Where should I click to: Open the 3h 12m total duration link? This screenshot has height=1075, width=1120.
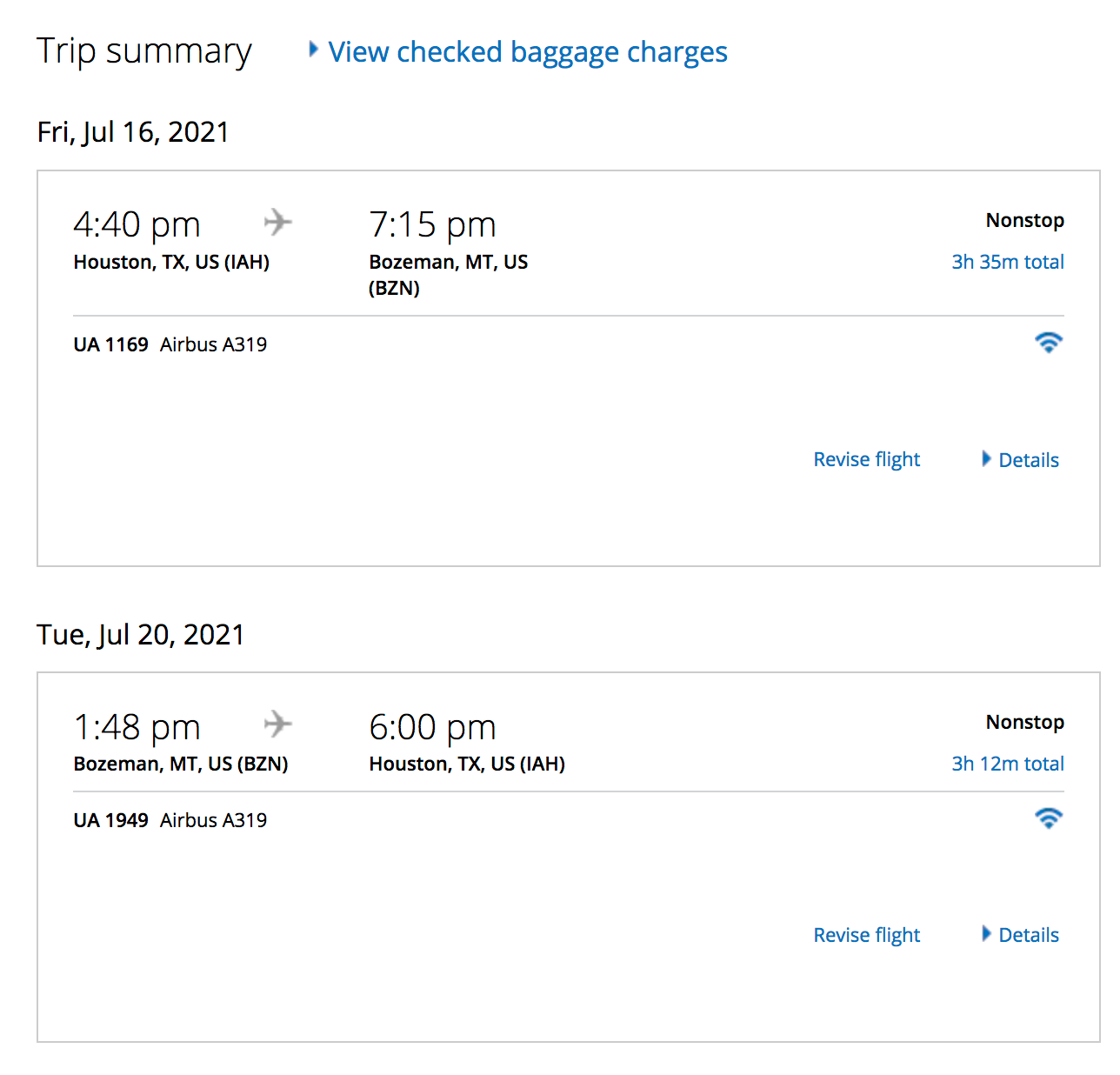1007,764
